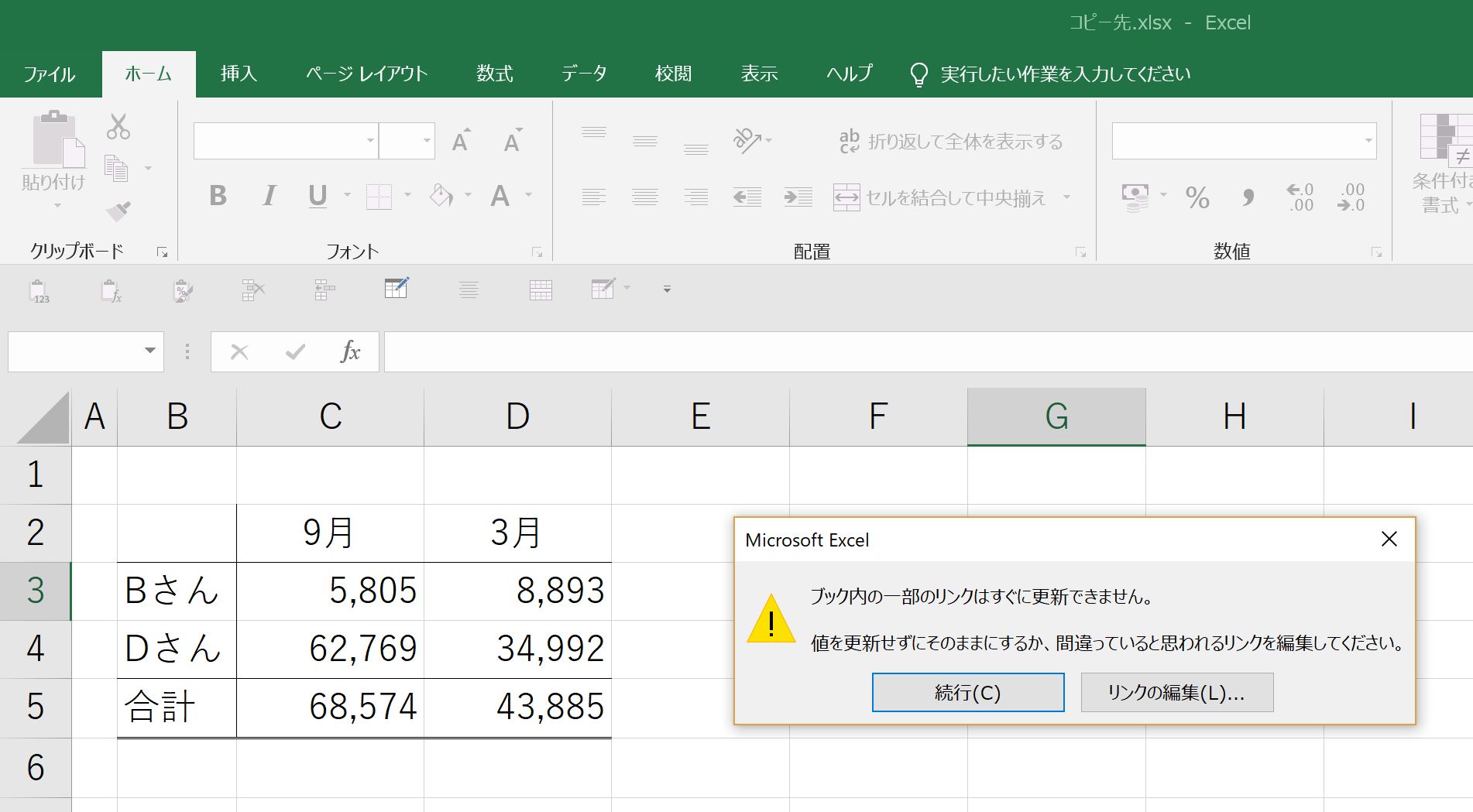Select Center alignment icon
Image resolution: width=1473 pixels, height=812 pixels.
pyautogui.click(x=645, y=197)
